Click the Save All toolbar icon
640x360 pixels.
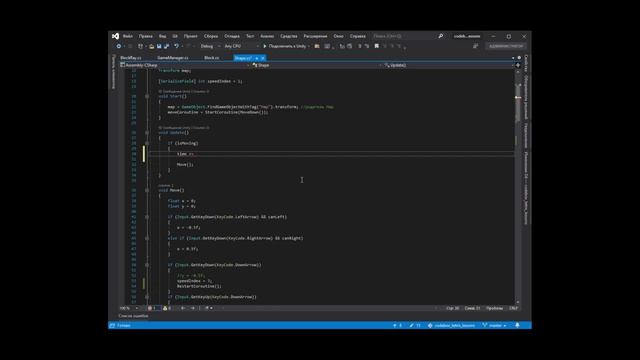[167, 47]
